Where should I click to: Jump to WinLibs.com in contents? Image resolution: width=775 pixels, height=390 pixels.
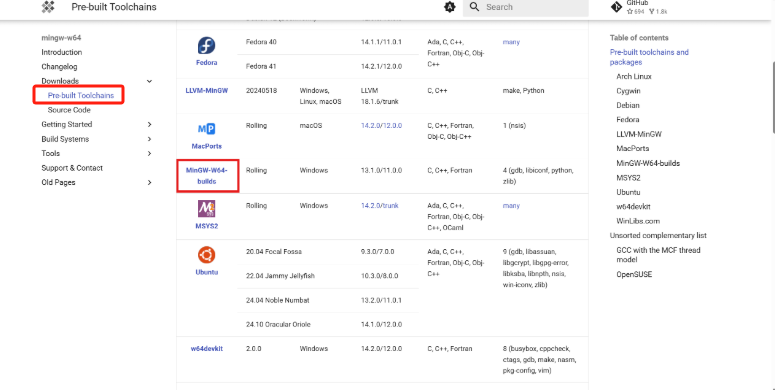(x=638, y=221)
